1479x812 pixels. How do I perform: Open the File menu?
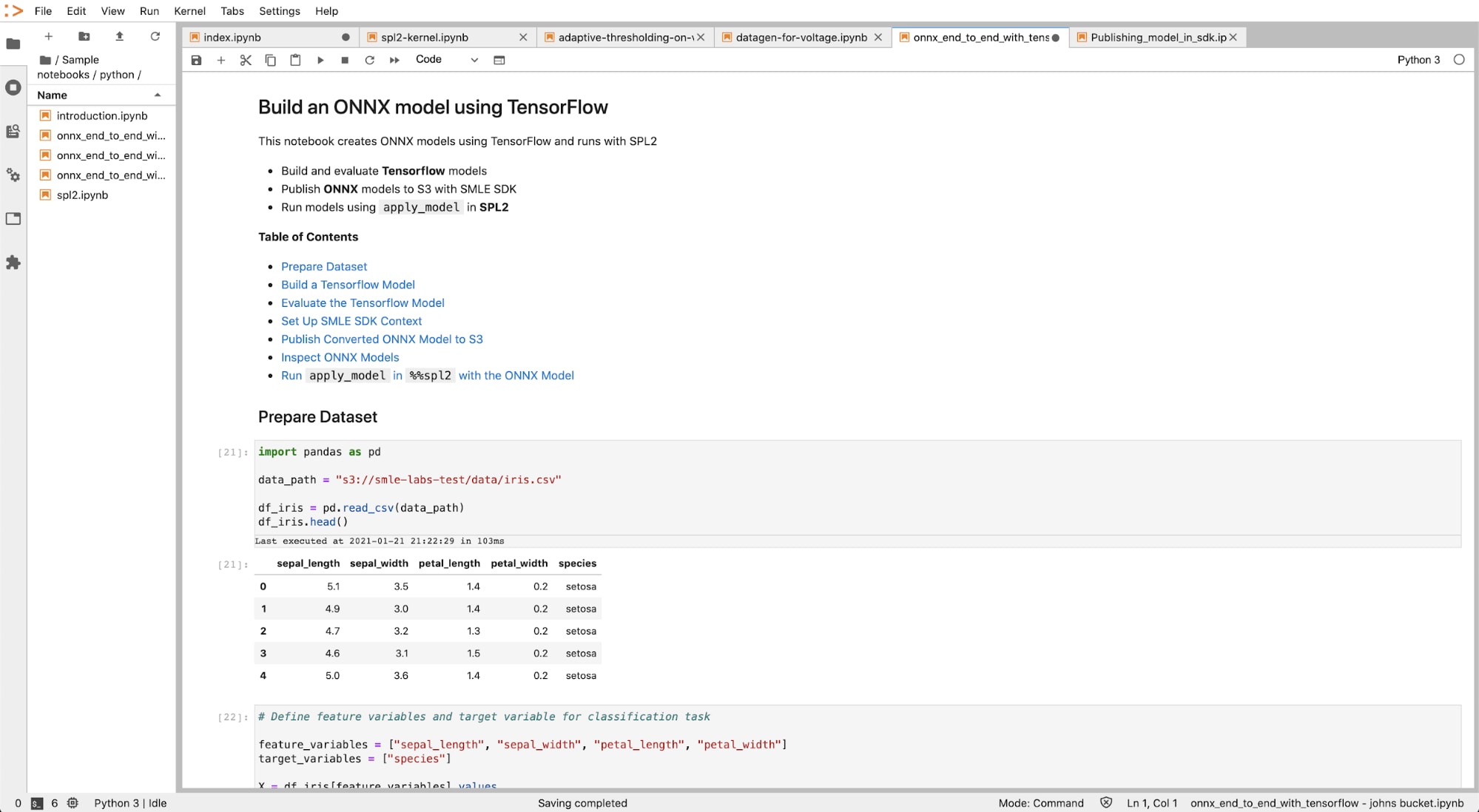pyautogui.click(x=43, y=11)
